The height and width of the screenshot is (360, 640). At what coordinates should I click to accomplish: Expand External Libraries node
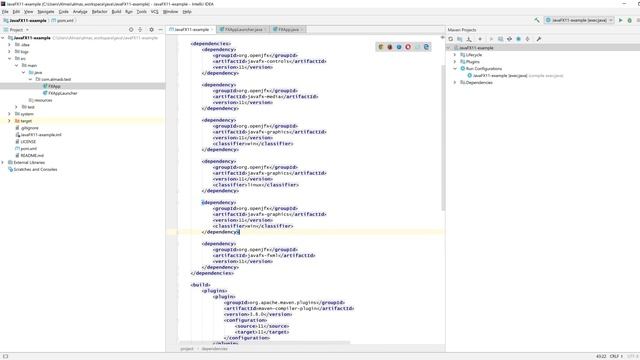[3, 162]
